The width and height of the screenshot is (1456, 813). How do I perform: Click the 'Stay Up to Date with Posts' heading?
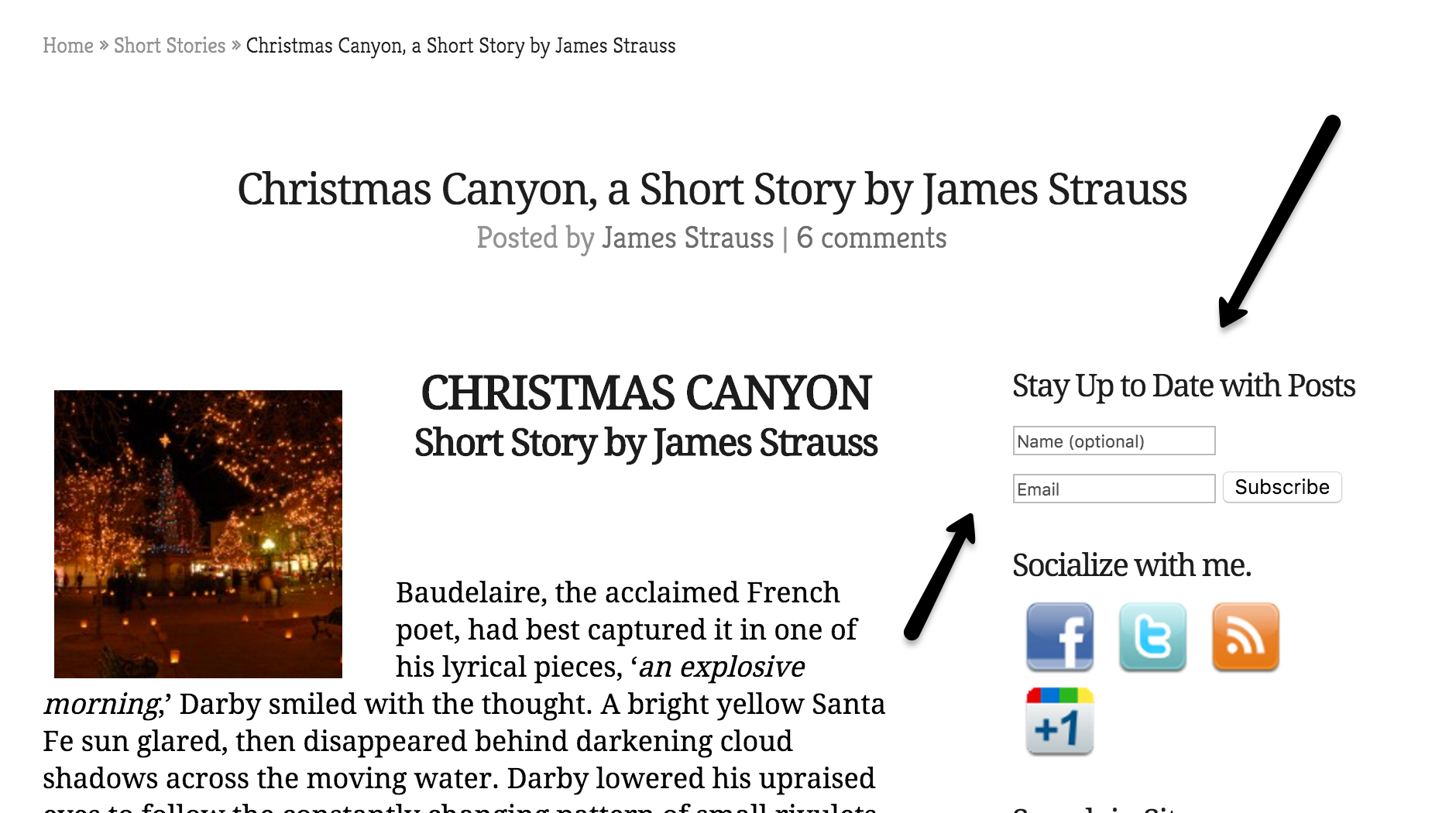coord(1183,386)
